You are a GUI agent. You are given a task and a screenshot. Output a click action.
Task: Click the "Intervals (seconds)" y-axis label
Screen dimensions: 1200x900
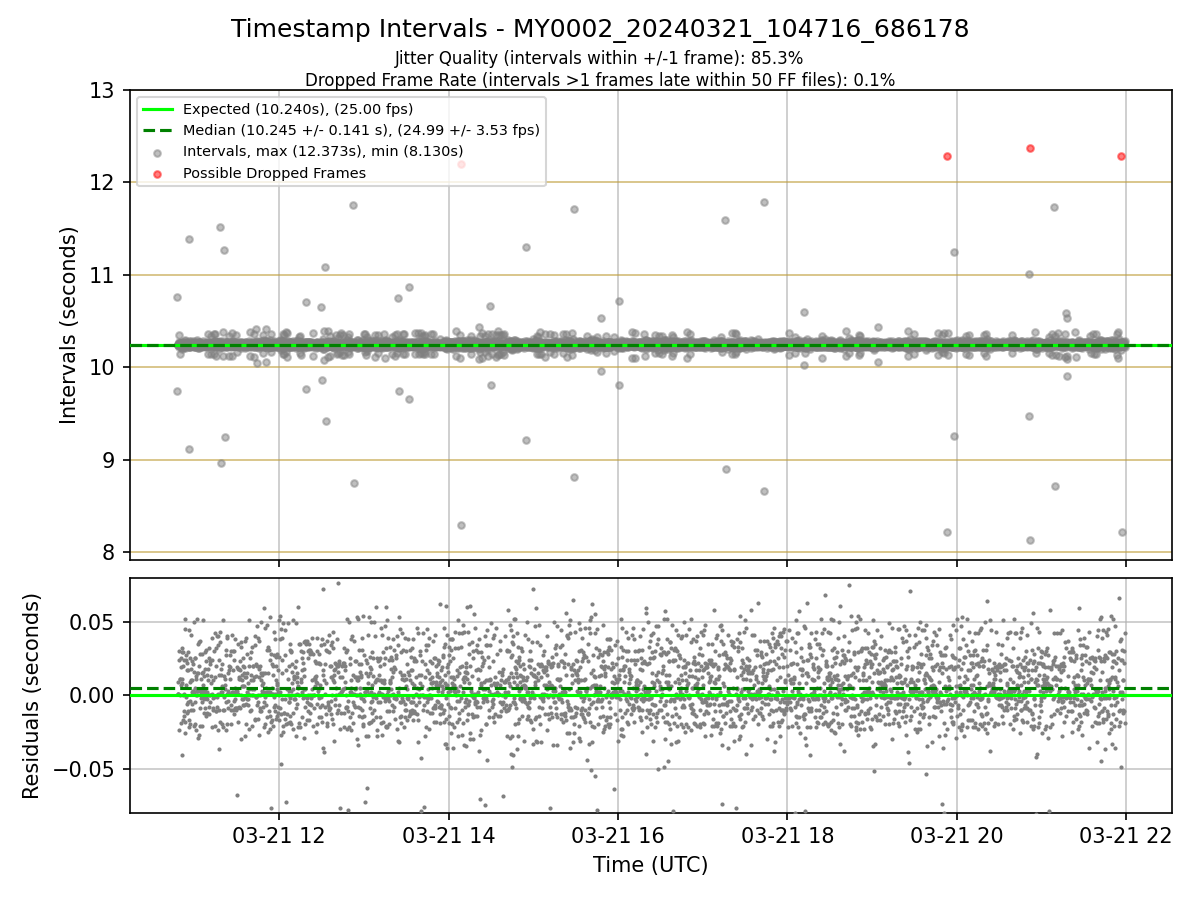[68, 325]
